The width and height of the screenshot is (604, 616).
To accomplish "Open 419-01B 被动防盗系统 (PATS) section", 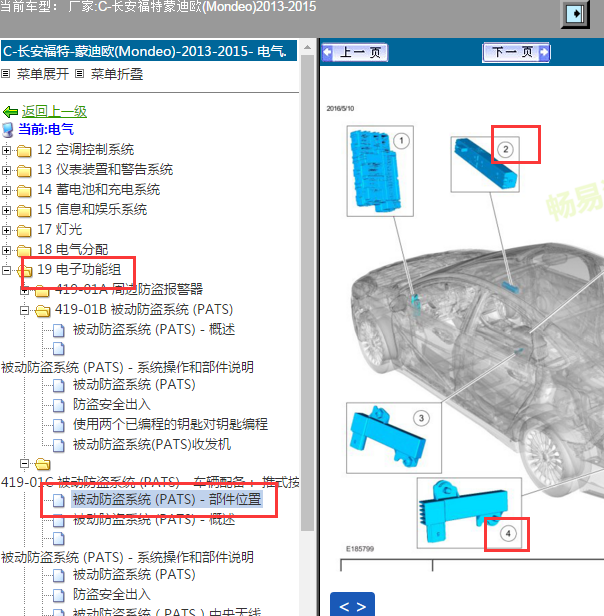I will 144,310.
